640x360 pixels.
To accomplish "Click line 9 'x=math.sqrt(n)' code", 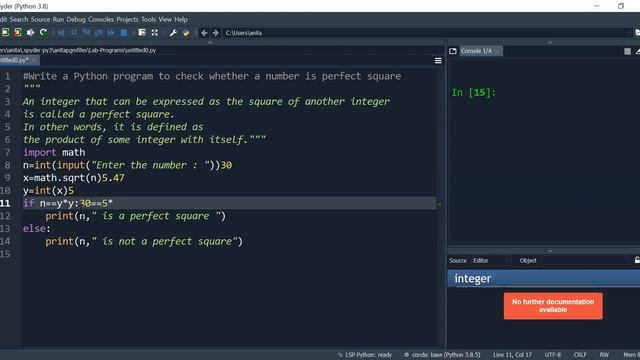I will point(62,178).
